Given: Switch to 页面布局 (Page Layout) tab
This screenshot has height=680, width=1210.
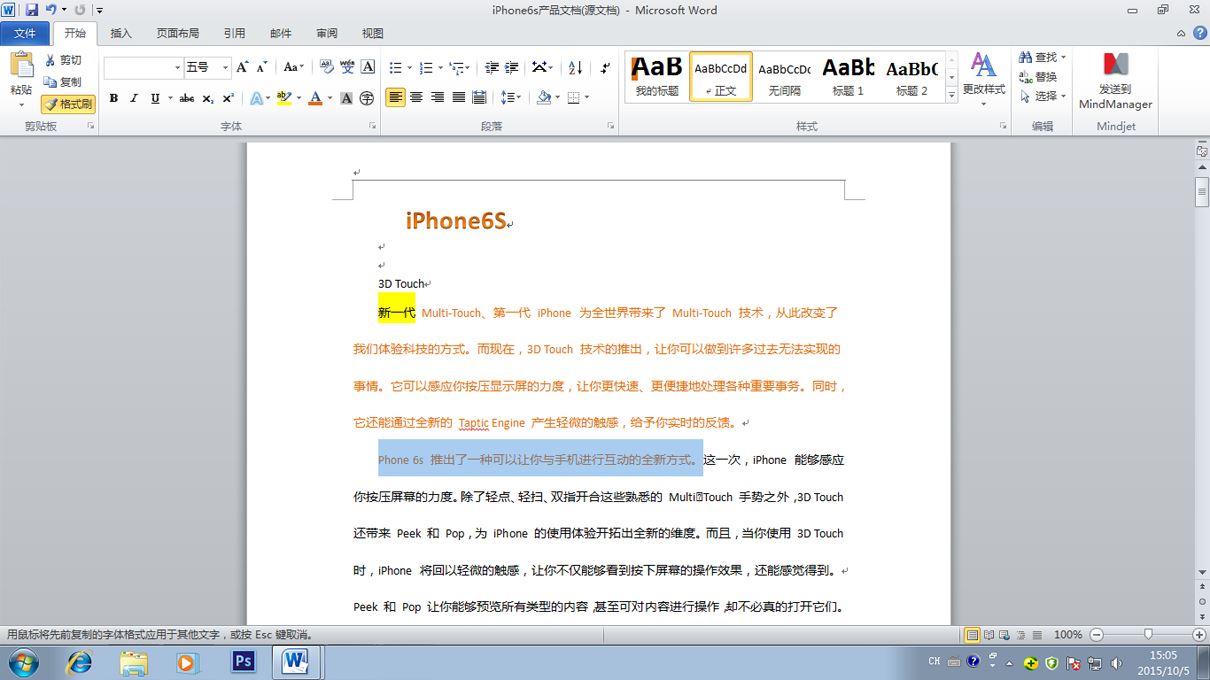Looking at the screenshot, I should [177, 33].
